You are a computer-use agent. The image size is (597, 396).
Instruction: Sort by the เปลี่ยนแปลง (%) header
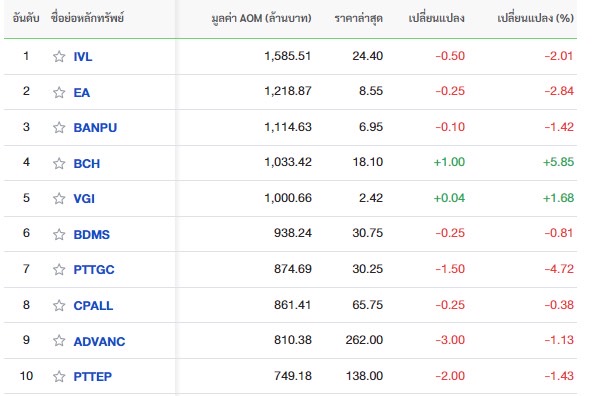(x=535, y=18)
